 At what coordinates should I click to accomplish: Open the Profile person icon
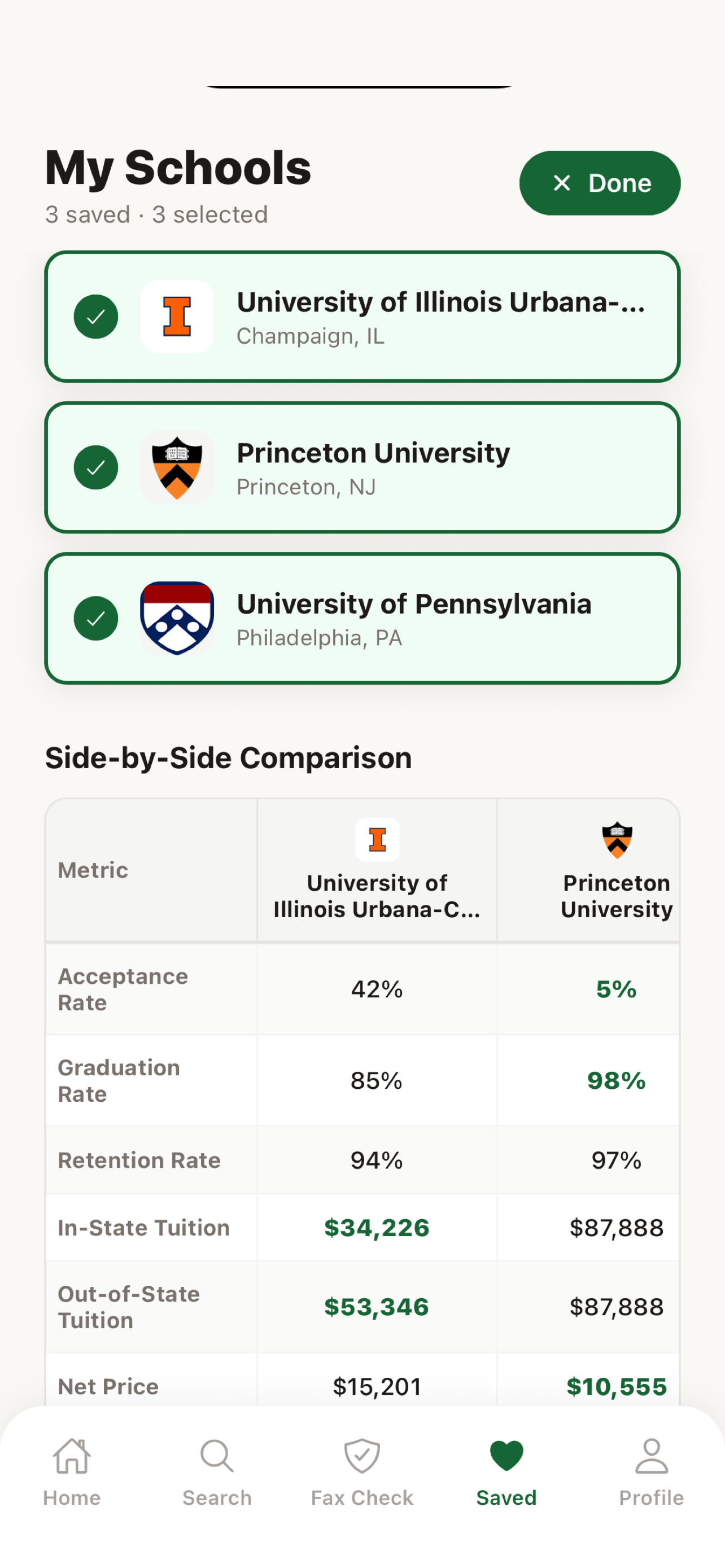click(652, 1456)
